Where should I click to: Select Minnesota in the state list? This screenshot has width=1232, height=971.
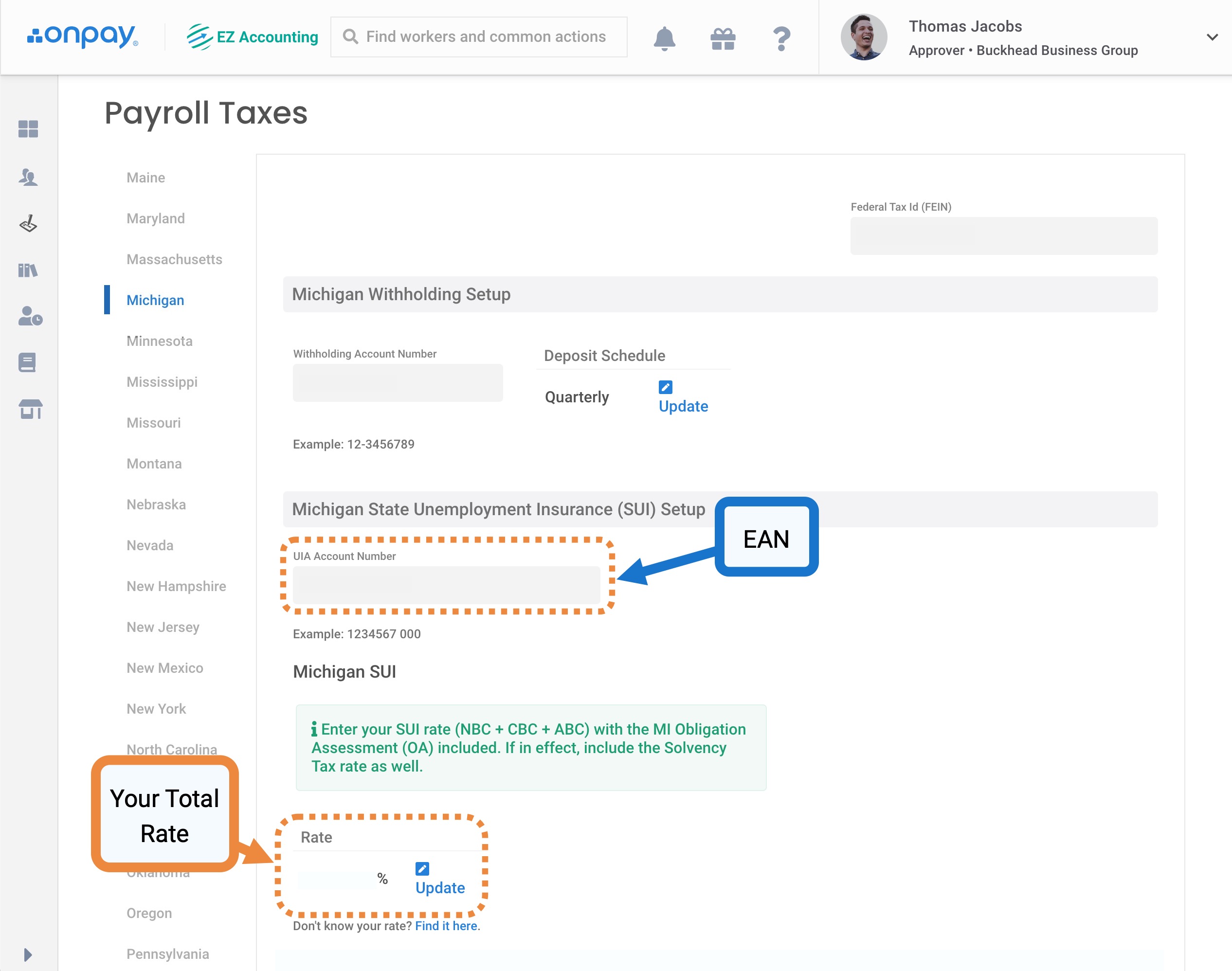click(x=159, y=341)
